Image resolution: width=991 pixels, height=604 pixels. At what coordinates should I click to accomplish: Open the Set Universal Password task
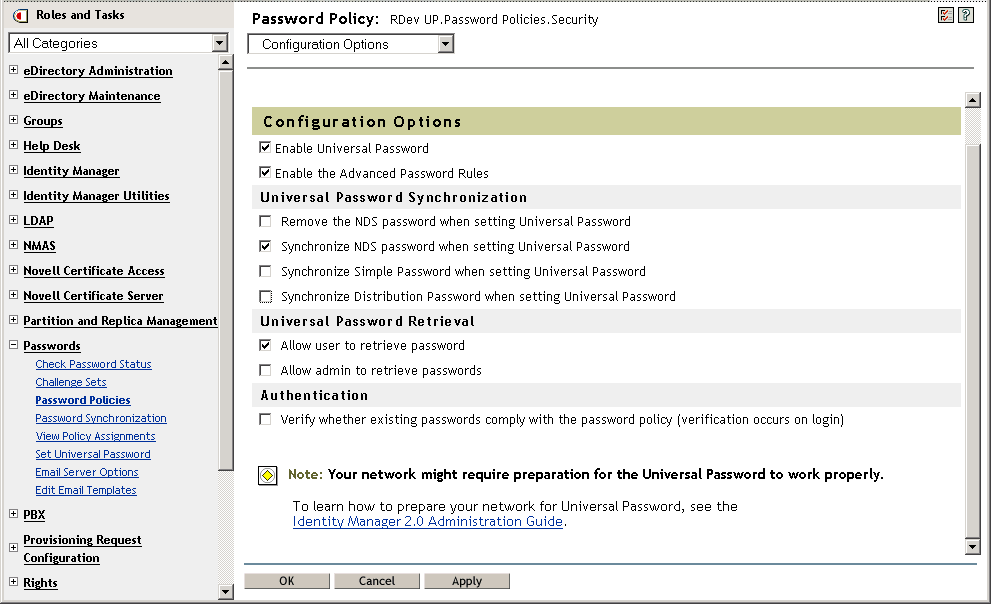click(92, 454)
